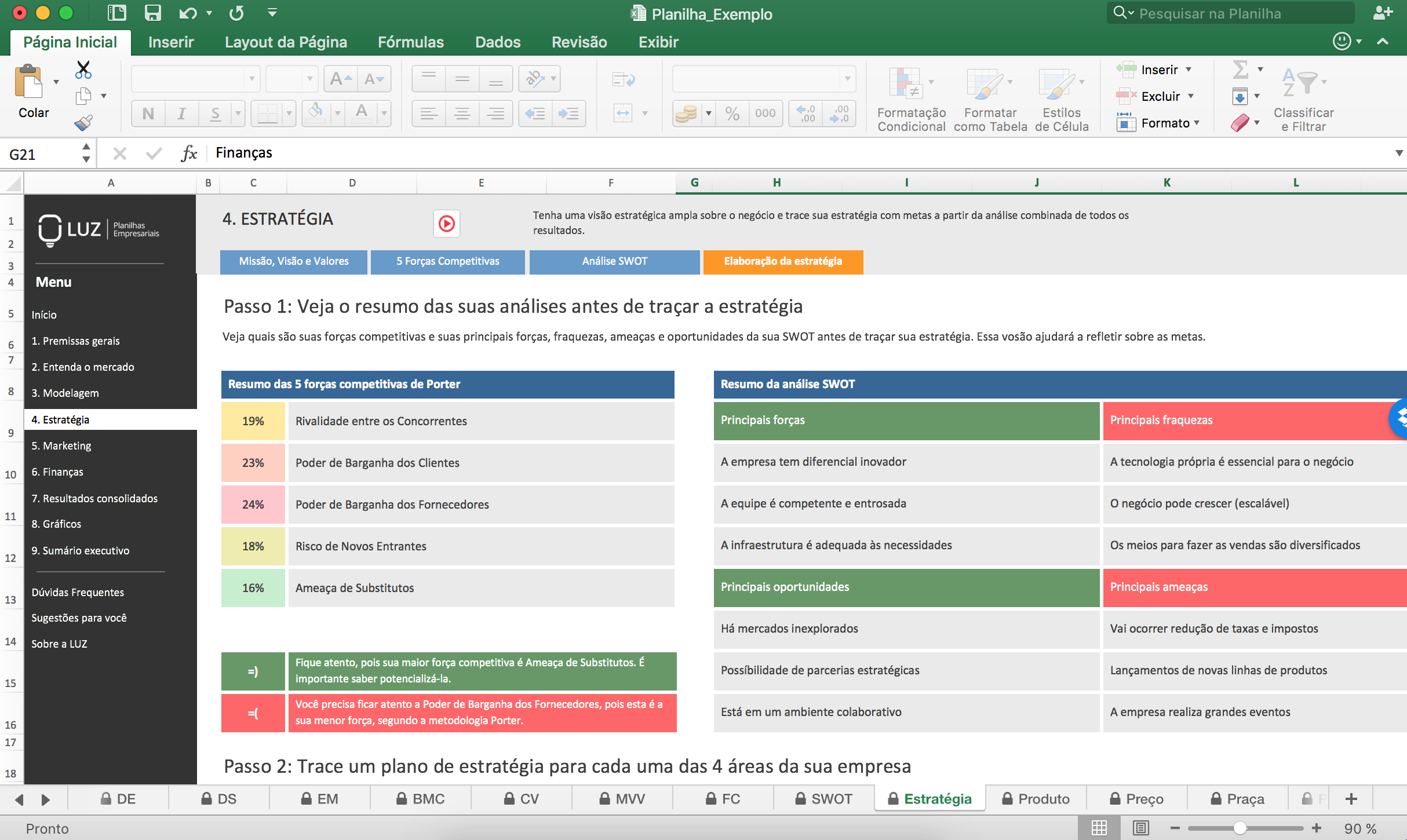Switch to the SWOT sheet tab
The image size is (1407, 840).
tap(823, 799)
